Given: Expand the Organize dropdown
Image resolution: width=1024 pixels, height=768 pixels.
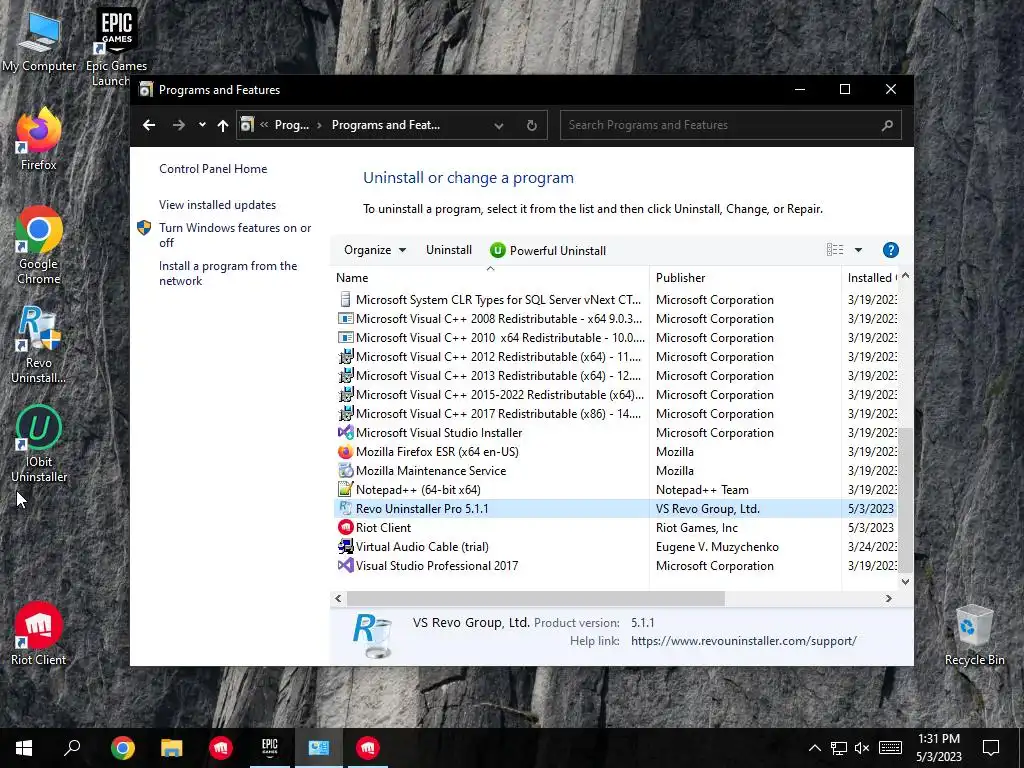Looking at the screenshot, I should coord(375,250).
